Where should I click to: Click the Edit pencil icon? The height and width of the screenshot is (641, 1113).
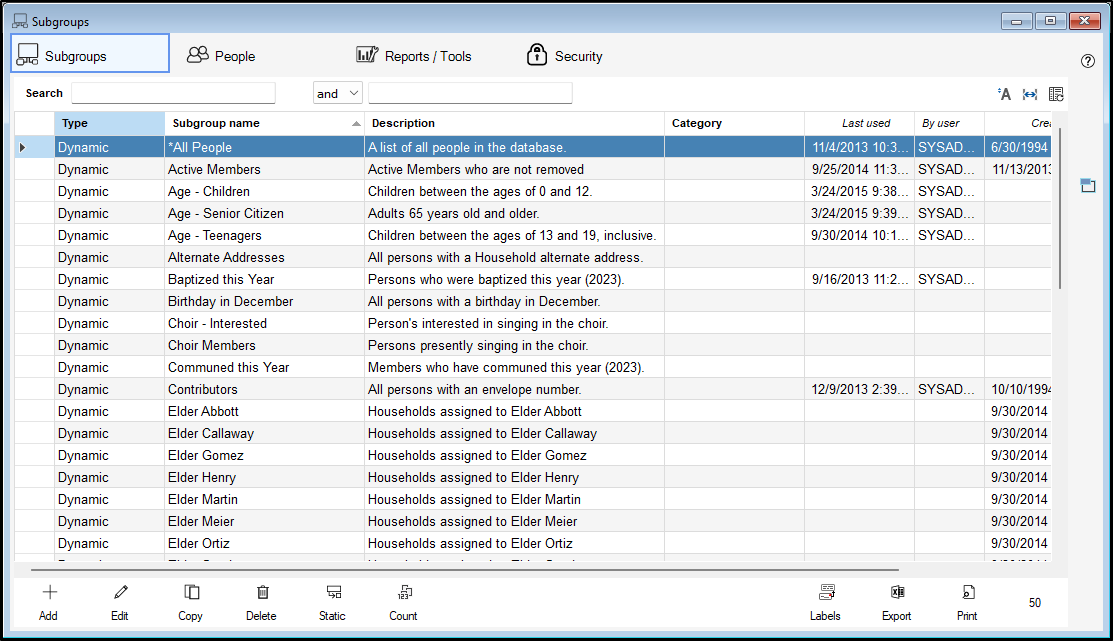point(120,593)
